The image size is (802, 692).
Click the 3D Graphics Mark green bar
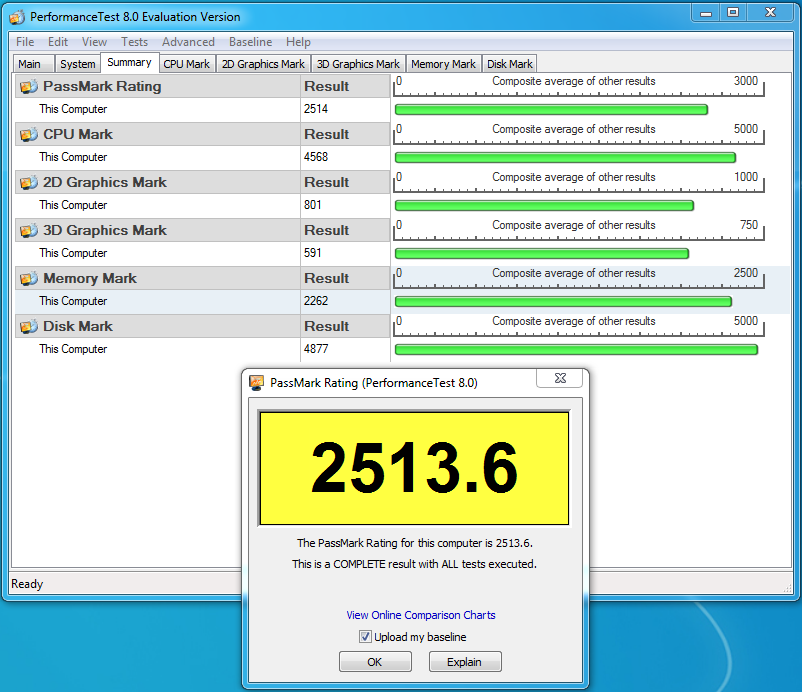point(542,254)
